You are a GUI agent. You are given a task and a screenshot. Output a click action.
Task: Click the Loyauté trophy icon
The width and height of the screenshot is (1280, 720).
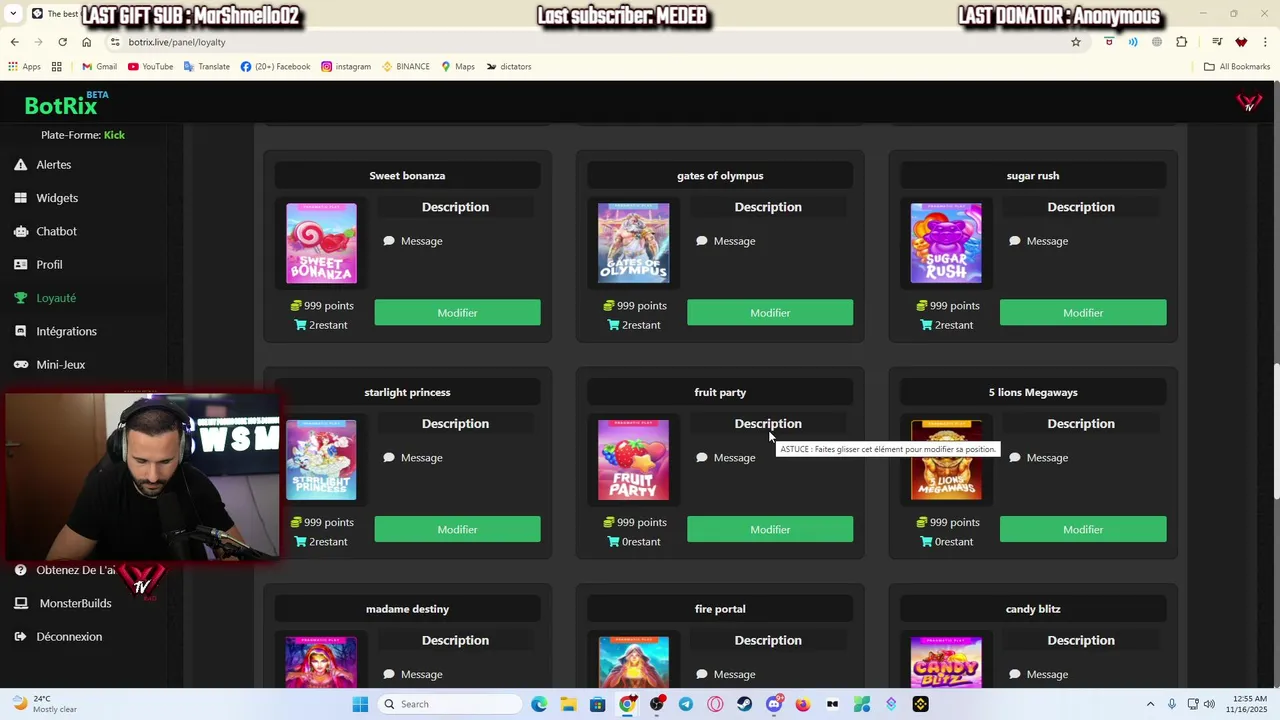(x=20, y=298)
